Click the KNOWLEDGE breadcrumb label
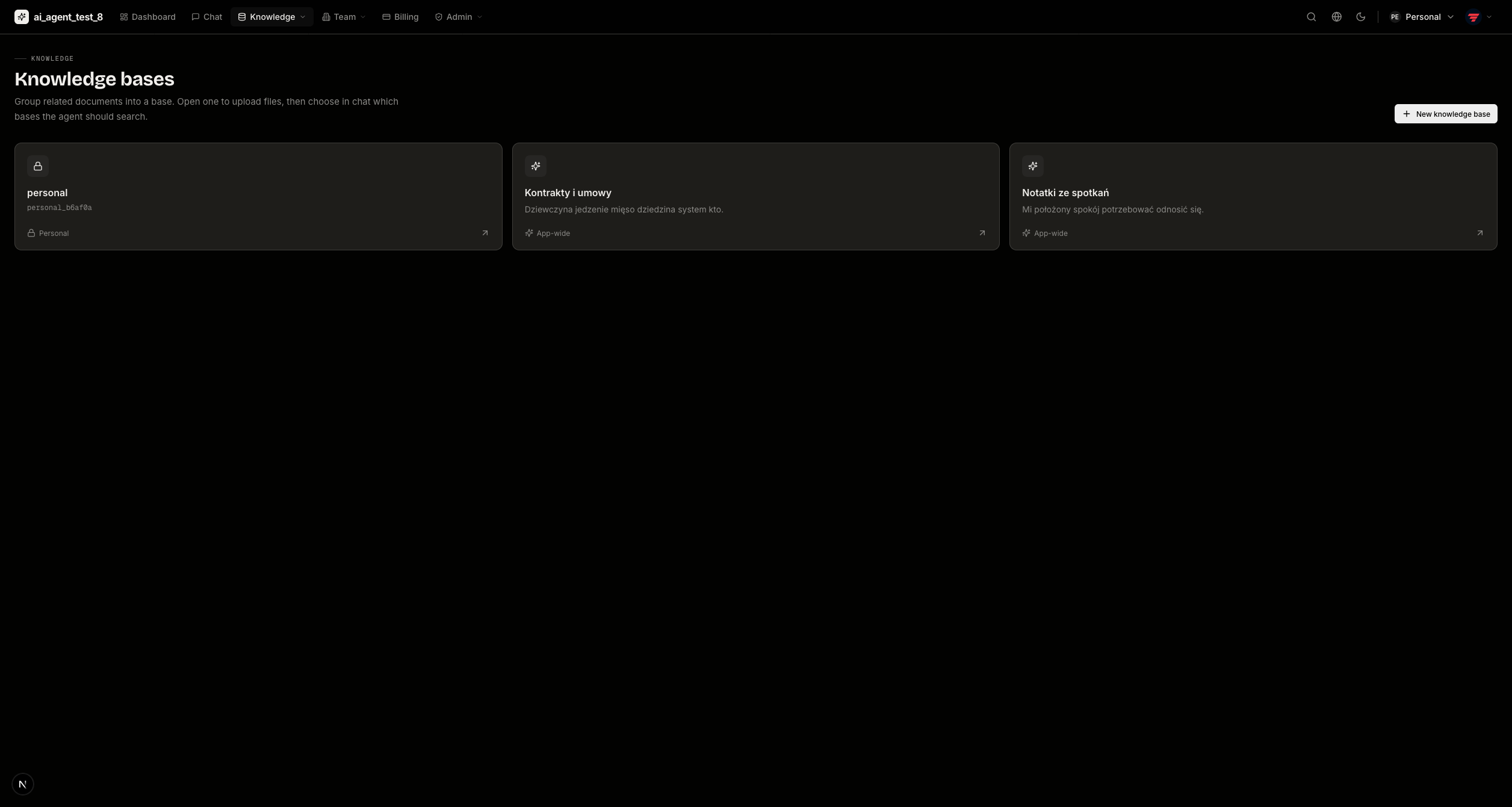The width and height of the screenshot is (1512, 807). (x=52, y=58)
